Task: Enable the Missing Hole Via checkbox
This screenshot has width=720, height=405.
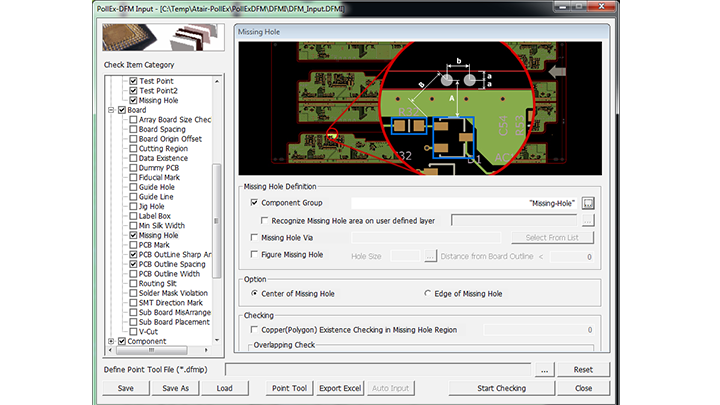Action: (254, 238)
